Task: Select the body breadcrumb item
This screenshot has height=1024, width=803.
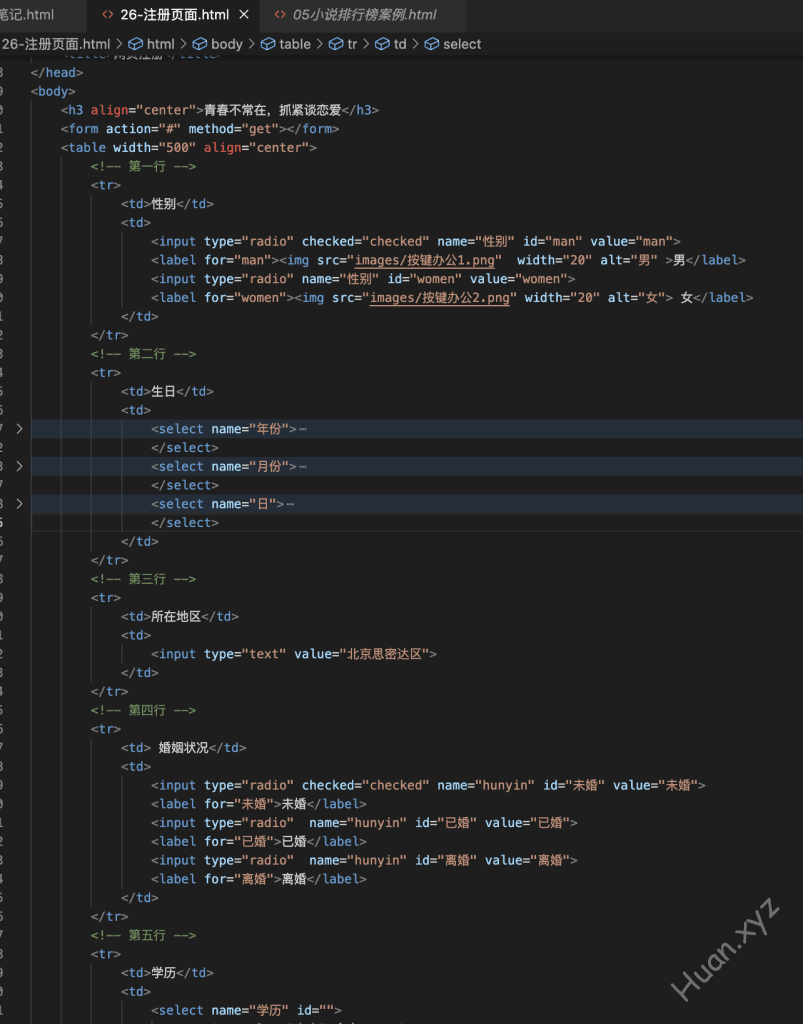Action: pyautogui.click(x=226, y=44)
